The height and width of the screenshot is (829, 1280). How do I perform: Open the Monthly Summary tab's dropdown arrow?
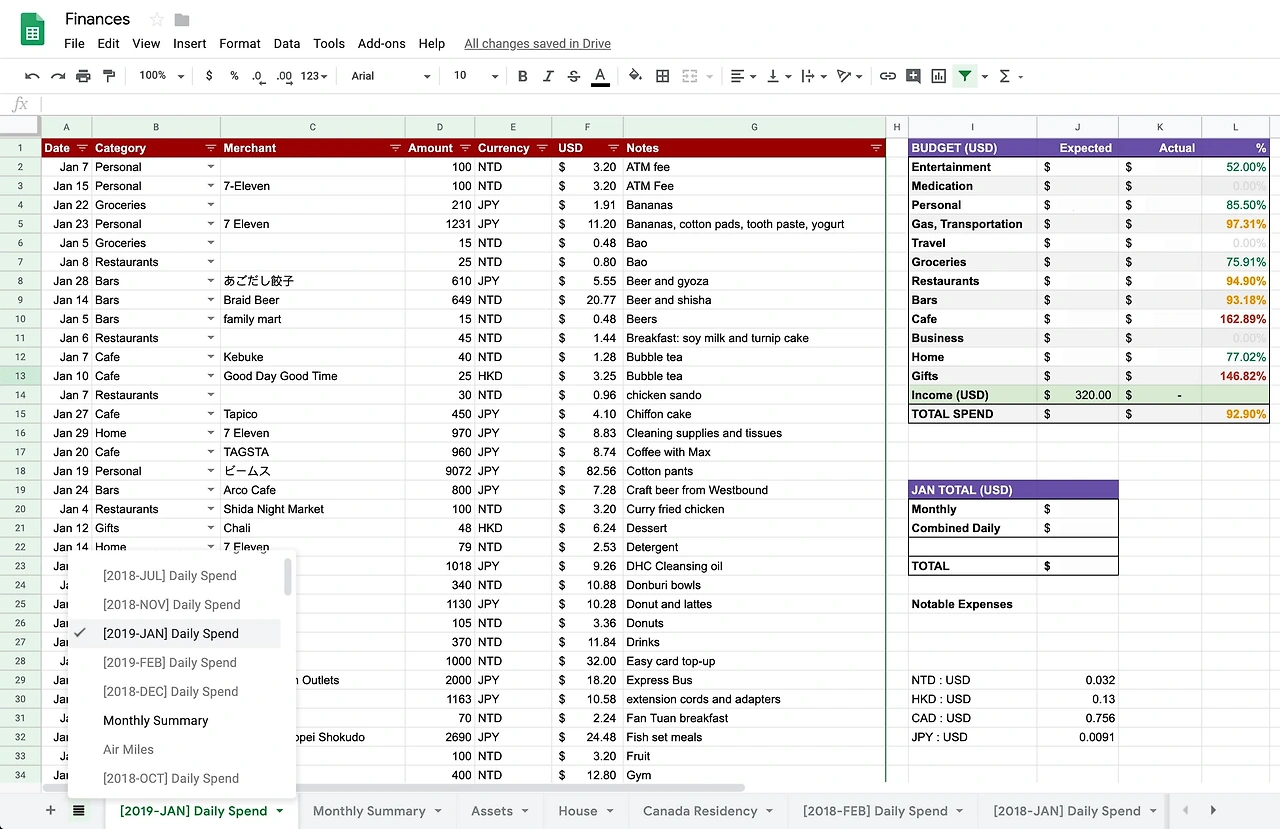[438, 812]
